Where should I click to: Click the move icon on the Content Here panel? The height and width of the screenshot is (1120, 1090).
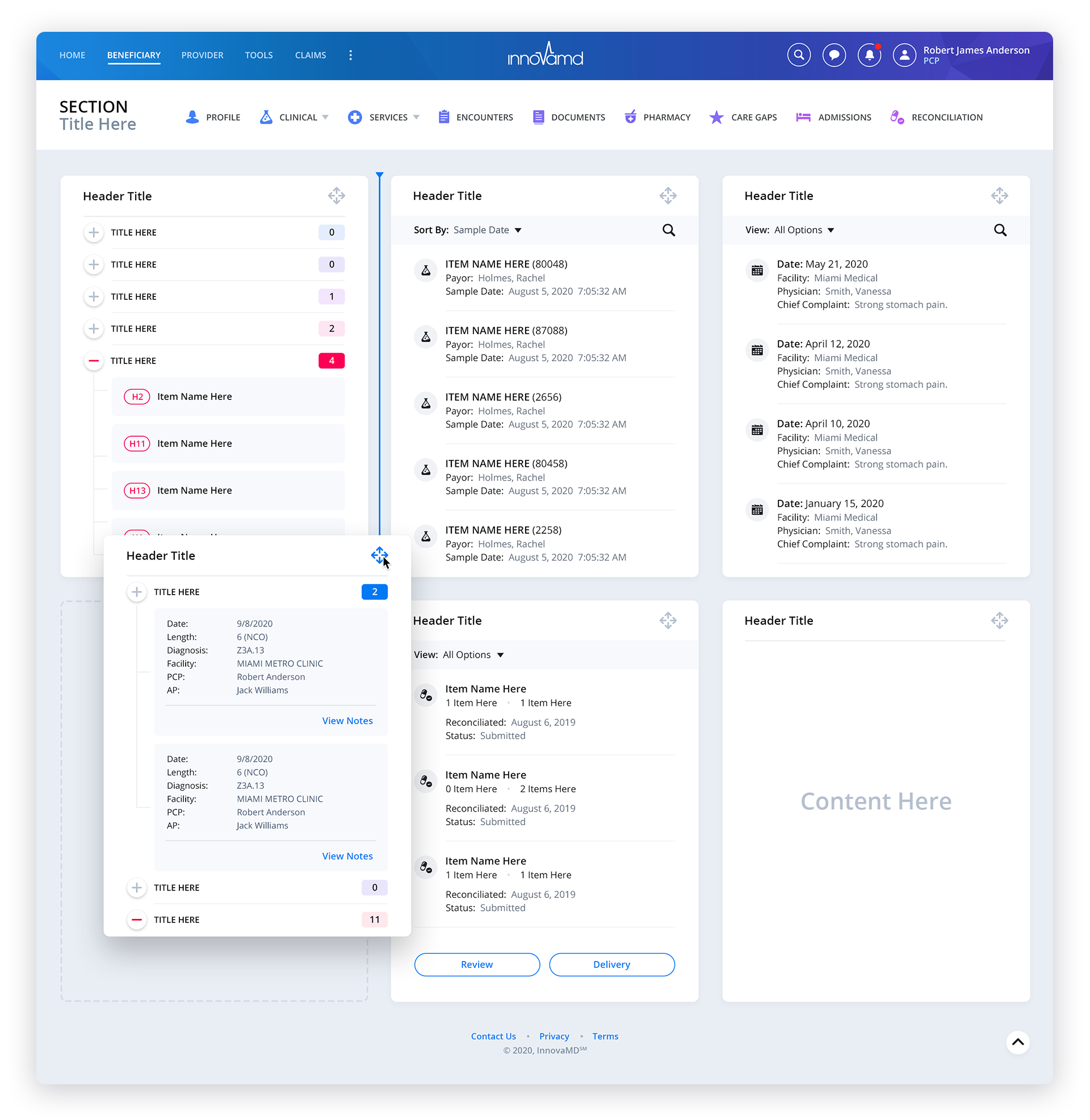[999, 620]
